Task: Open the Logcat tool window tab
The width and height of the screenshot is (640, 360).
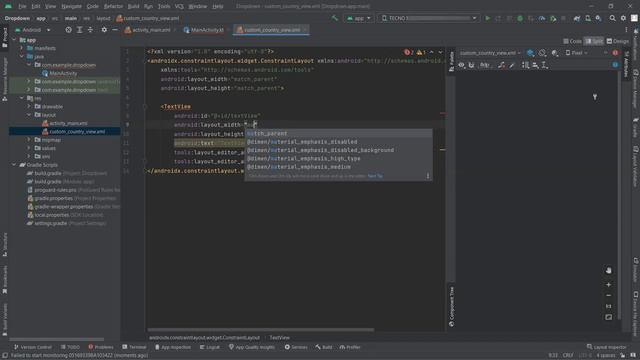Action: 209,347
